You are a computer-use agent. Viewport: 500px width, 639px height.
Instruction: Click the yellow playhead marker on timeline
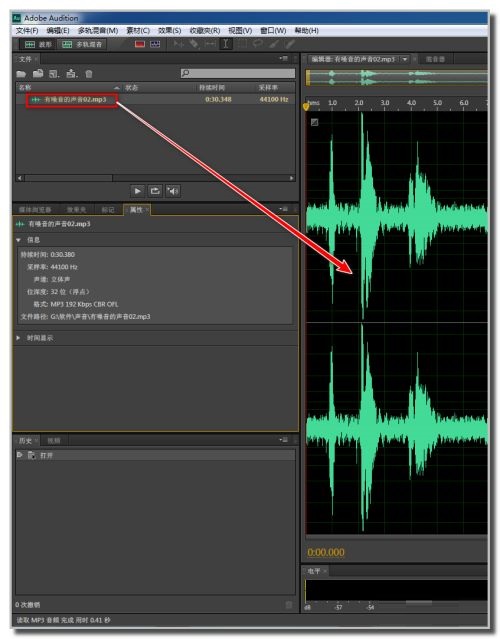(306, 107)
